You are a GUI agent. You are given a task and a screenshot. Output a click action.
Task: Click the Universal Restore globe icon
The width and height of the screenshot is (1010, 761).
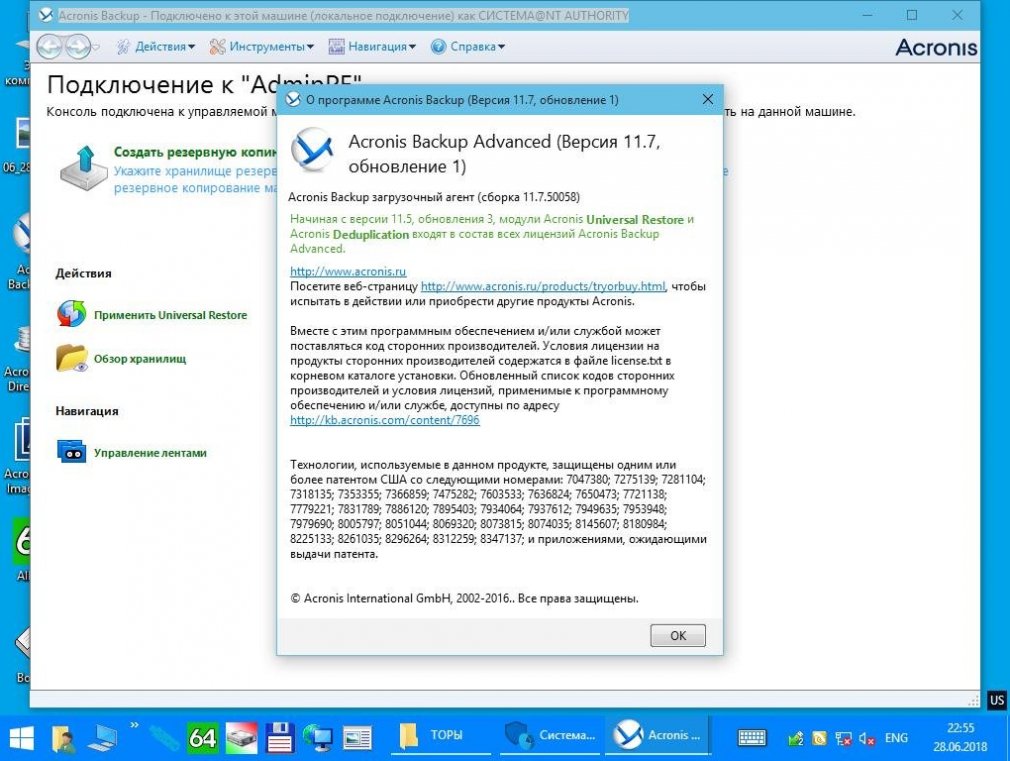(71, 314)
